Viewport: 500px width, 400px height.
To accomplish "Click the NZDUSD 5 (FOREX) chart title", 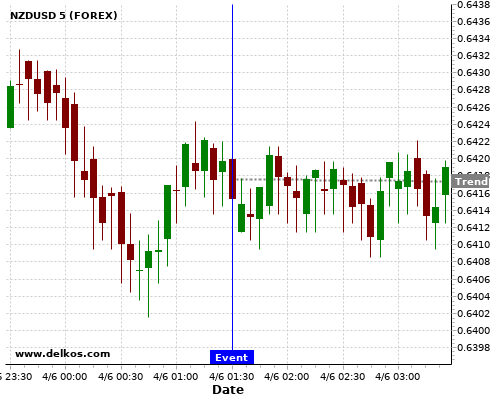I will pyautogui.click(x=64, y=15).
